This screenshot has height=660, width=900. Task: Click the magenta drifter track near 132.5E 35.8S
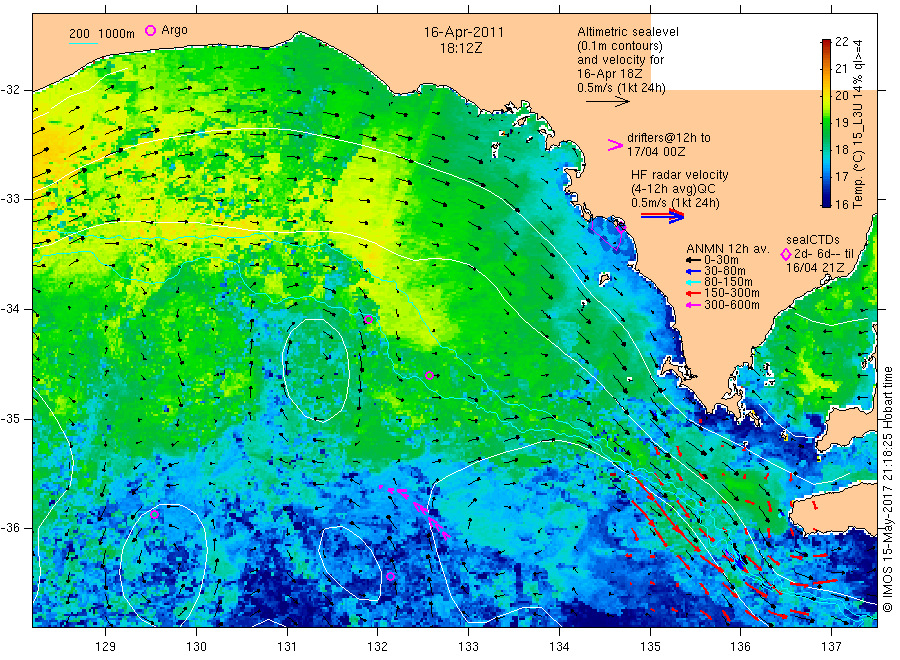[x=415, y=511]
